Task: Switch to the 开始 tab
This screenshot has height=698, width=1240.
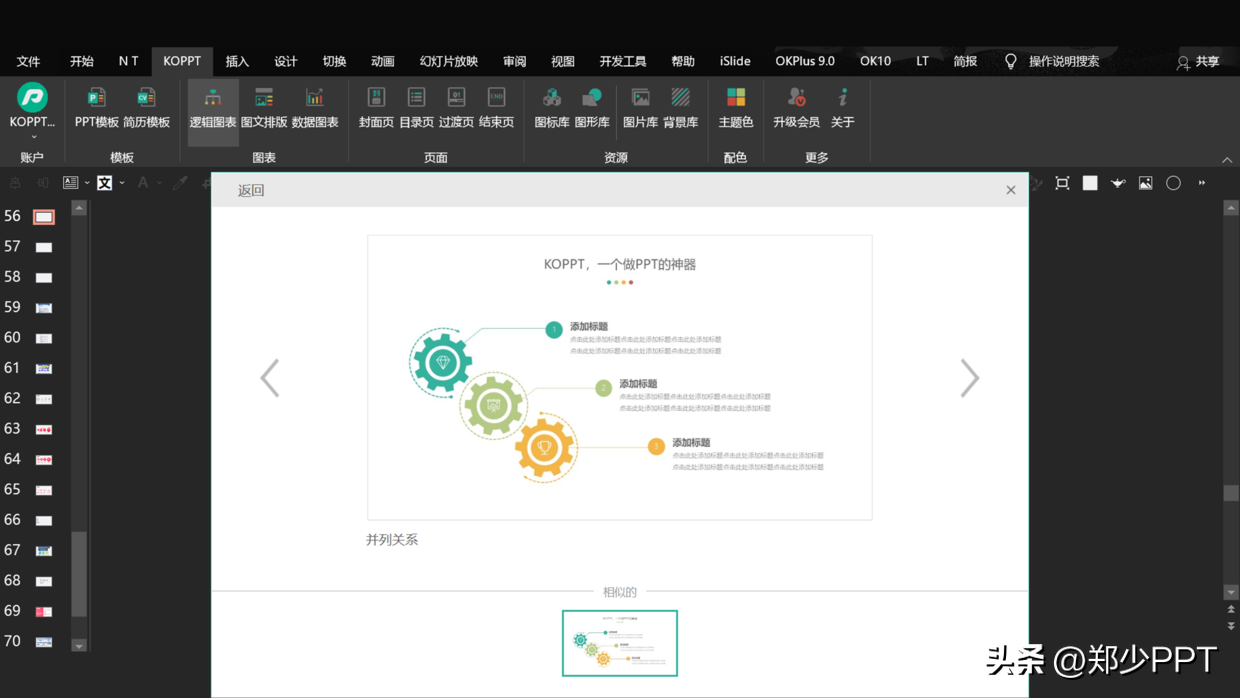Action: pyautogui.click(x=82, y=61)
